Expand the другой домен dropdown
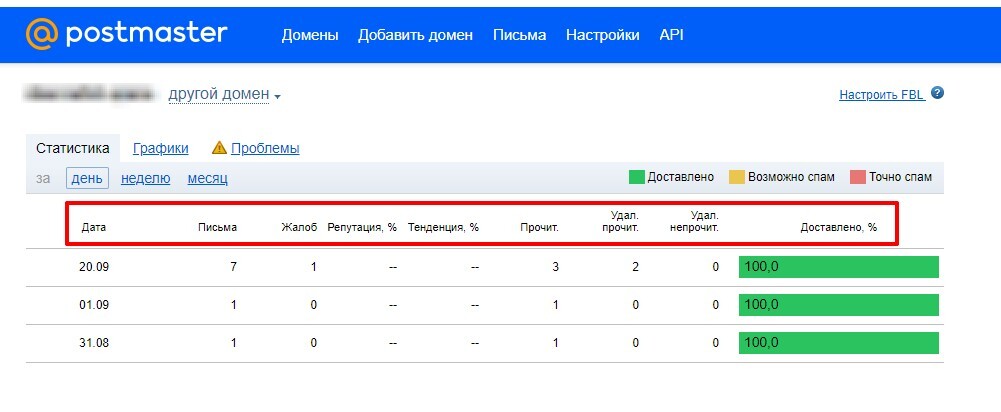1001x412 pixels. point(224,95)
